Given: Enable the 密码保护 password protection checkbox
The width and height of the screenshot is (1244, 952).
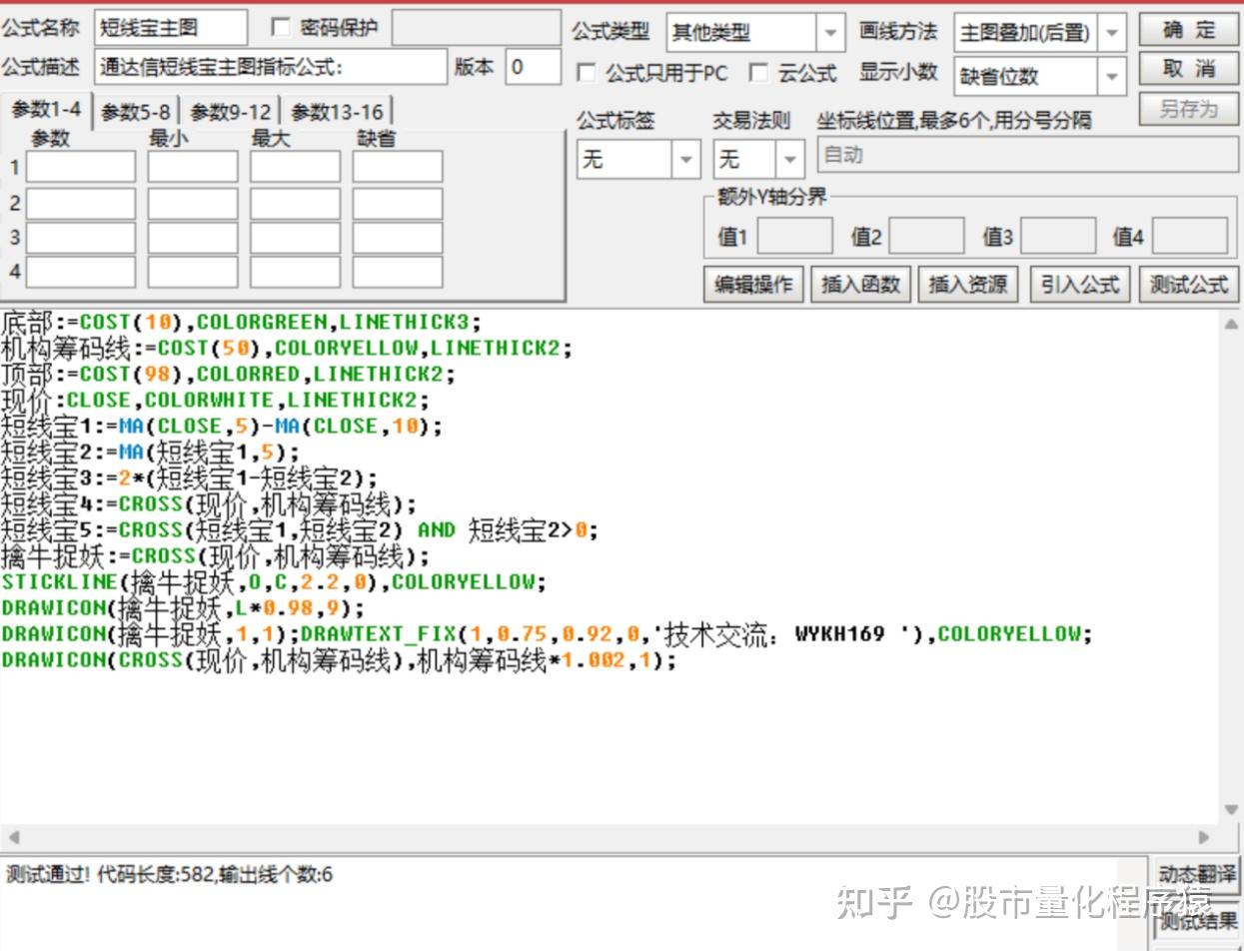Looking at the screenshot, I should pyautogui.click(x=281, y=28).
